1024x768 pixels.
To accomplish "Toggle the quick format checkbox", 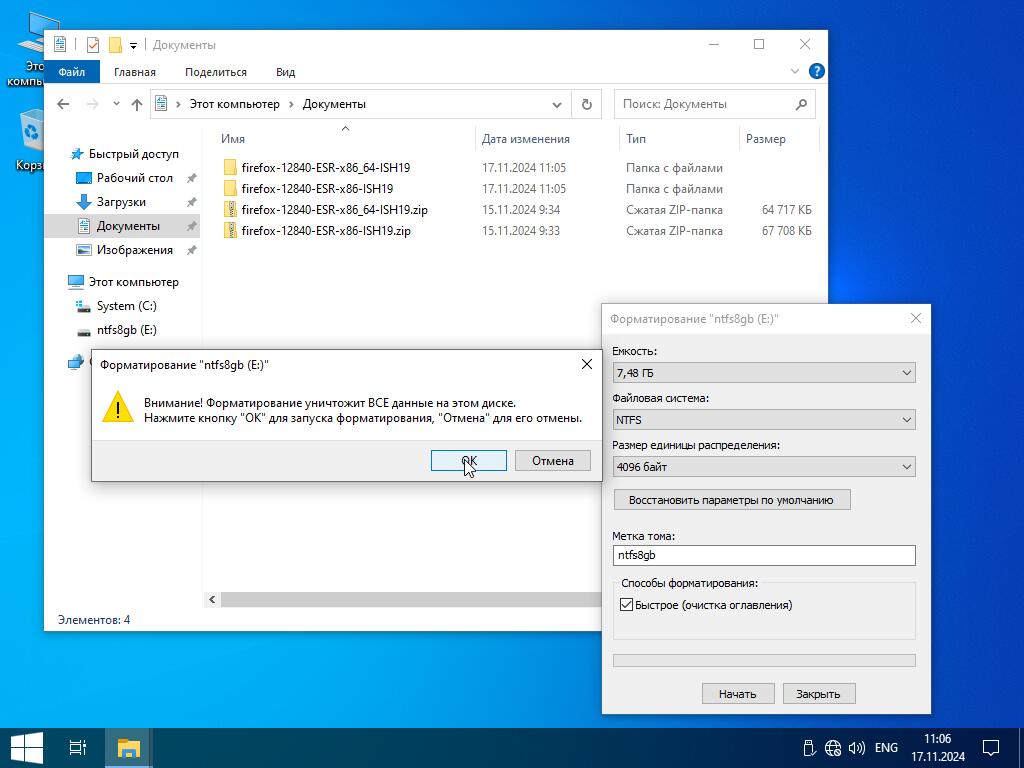I will [627, 605].
